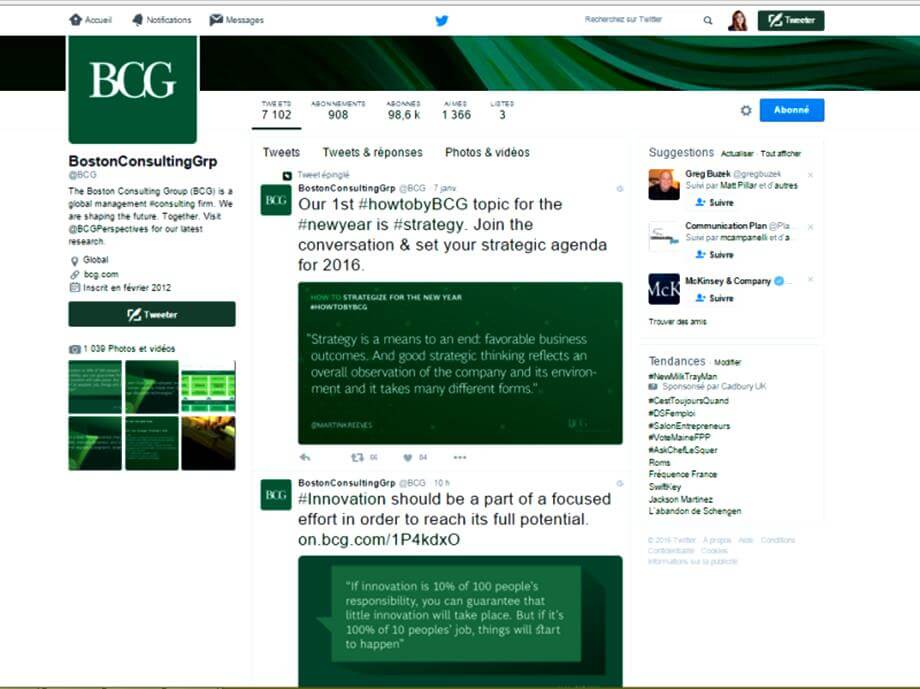This screenshot has height=689, width=920.
Task: Open #NewMilkTrayMan trend
Action: click(x=682, y=376)
